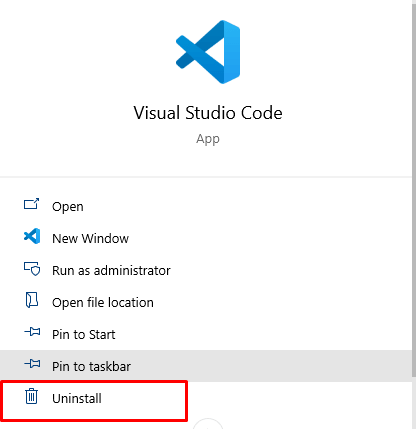This screenshot has height=429, width=416.
Task: Choose New Window option
Action: pos(206,238)
